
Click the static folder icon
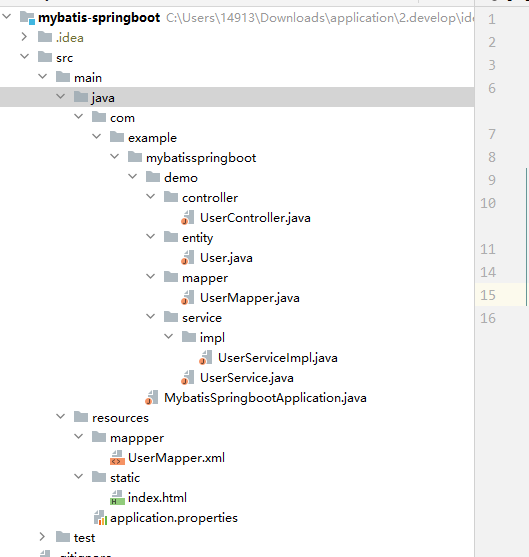(x=99, y=477)
